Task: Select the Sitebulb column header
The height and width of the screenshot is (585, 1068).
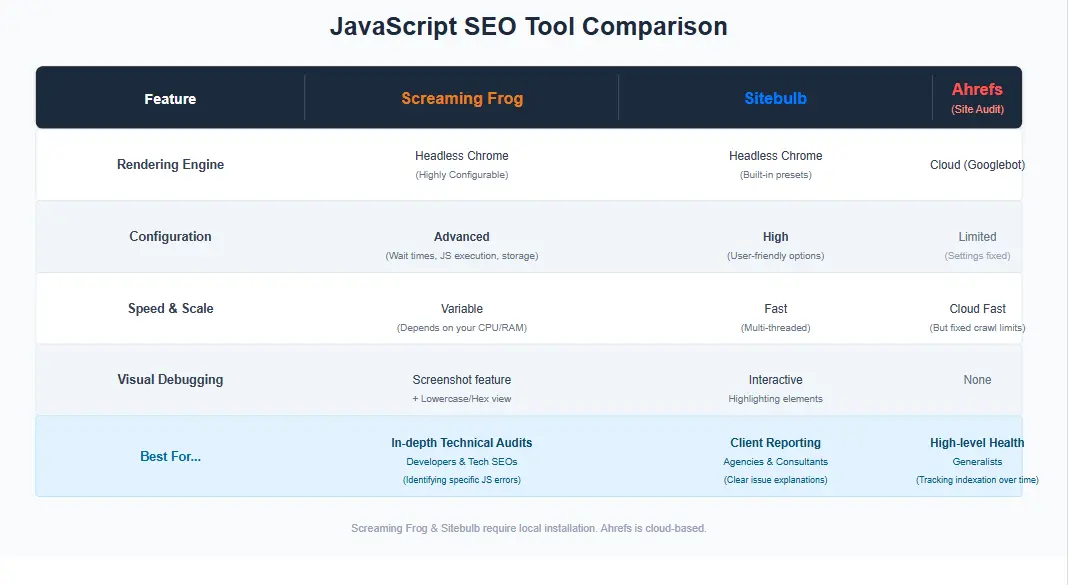Action: [x=775, y=98]
